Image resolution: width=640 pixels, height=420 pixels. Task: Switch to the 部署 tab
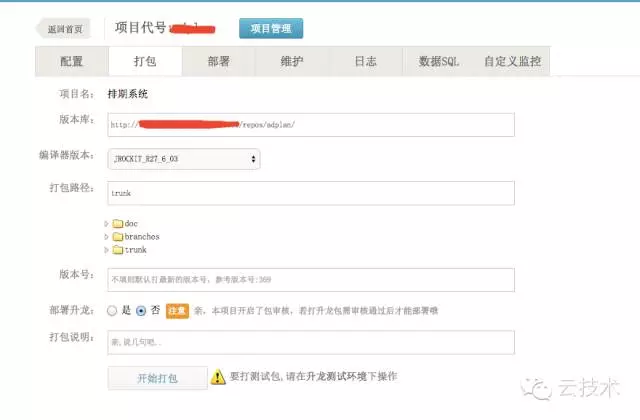[x=219, y=61]
